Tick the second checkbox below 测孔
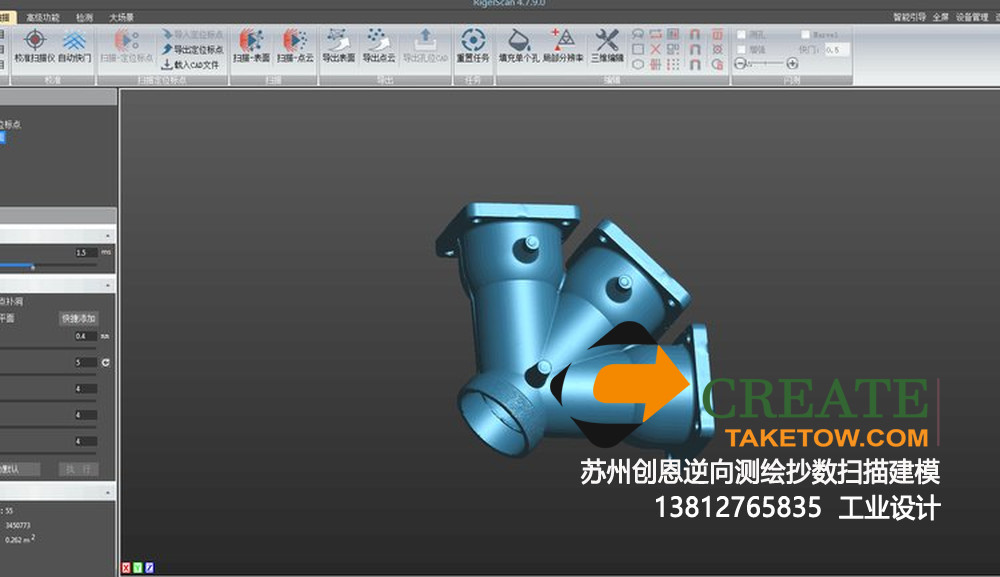Viewport: 1000px width, 577px height. point(742,48)
